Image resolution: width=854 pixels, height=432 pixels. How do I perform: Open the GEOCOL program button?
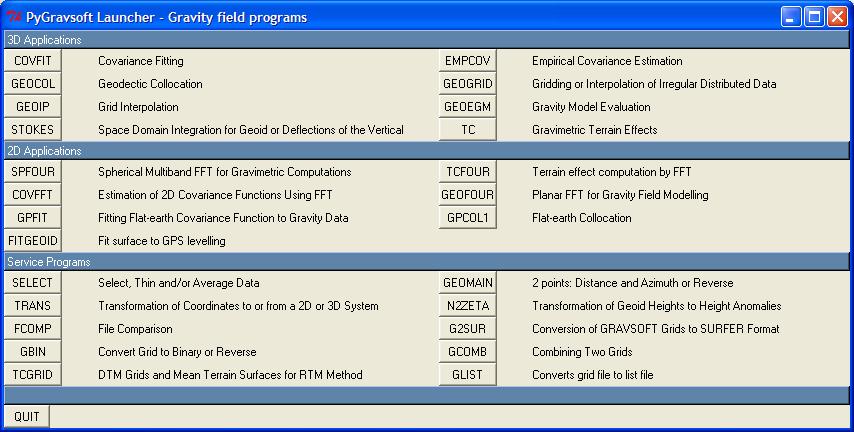[x=33, y=84]
